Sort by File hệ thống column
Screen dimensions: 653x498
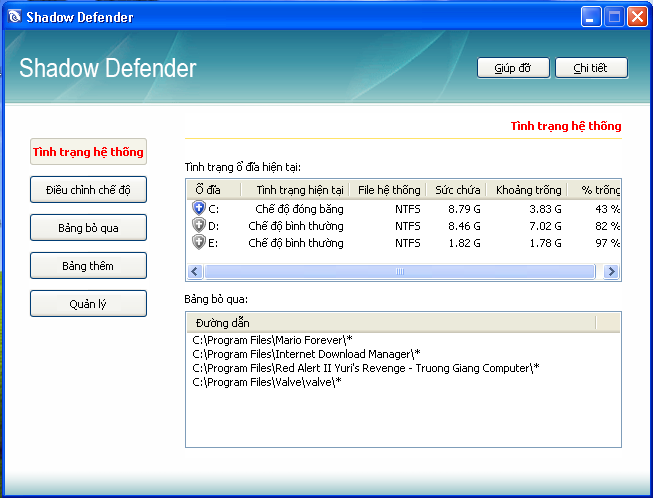387,190
